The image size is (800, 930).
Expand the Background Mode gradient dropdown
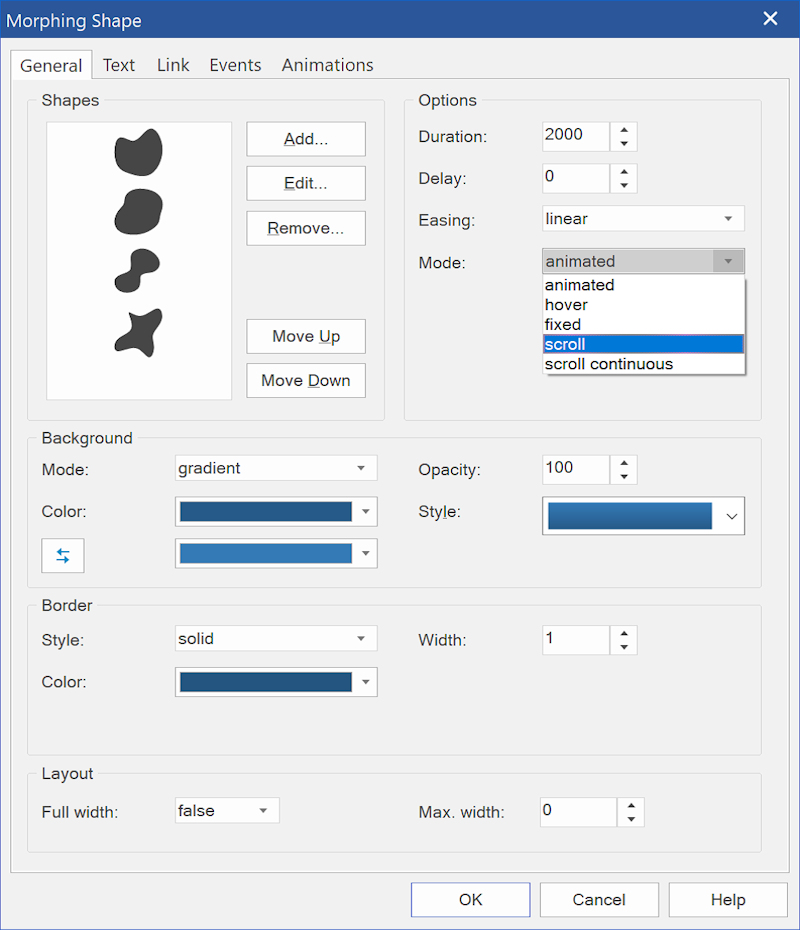276,468
